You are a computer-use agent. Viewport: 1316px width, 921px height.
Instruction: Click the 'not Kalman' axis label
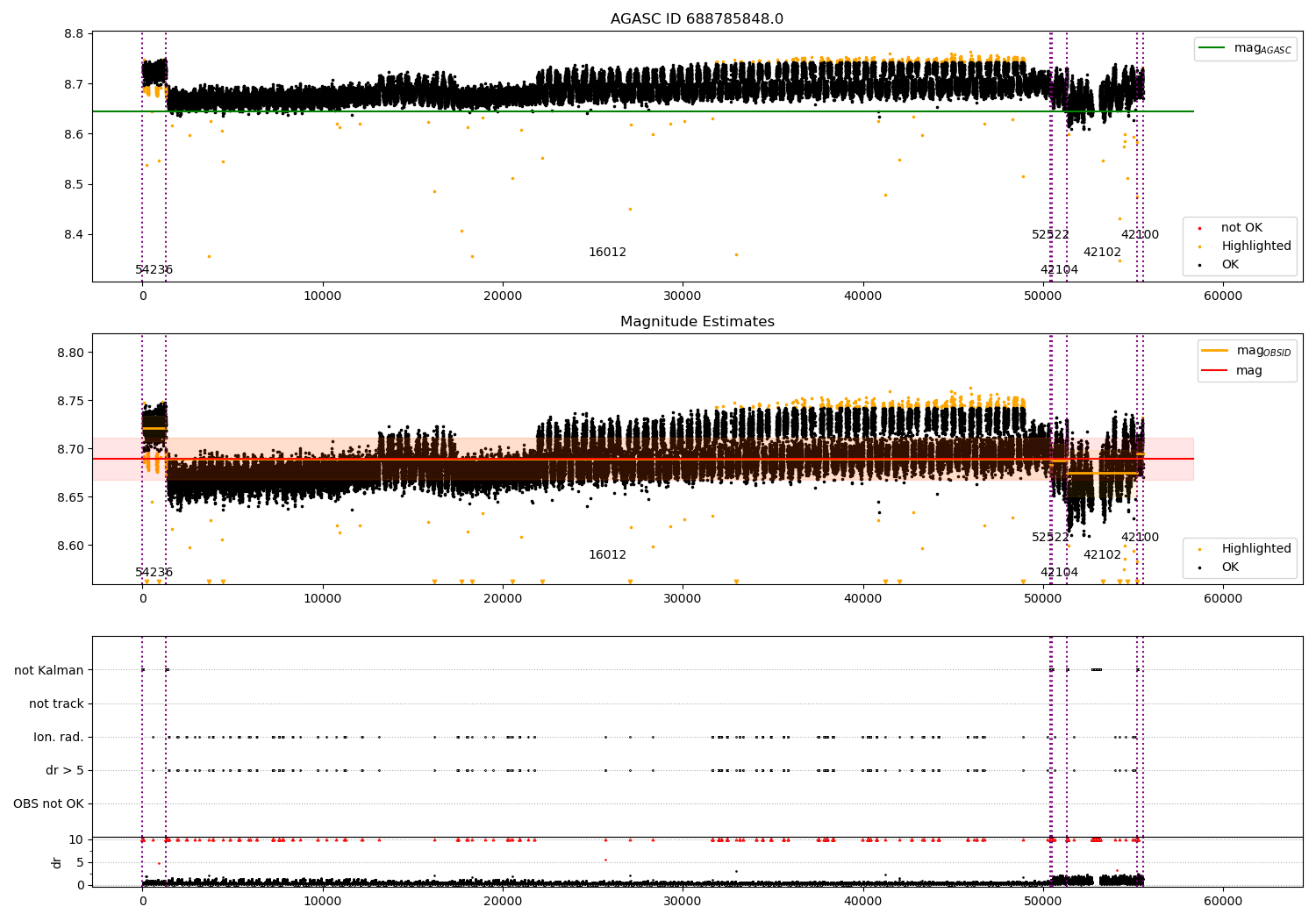(49, 671)
